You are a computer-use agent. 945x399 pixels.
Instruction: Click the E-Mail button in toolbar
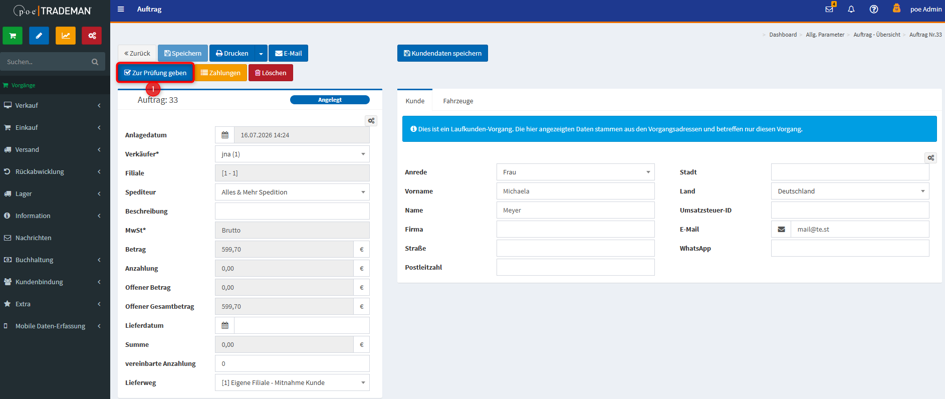pos(289,53)
